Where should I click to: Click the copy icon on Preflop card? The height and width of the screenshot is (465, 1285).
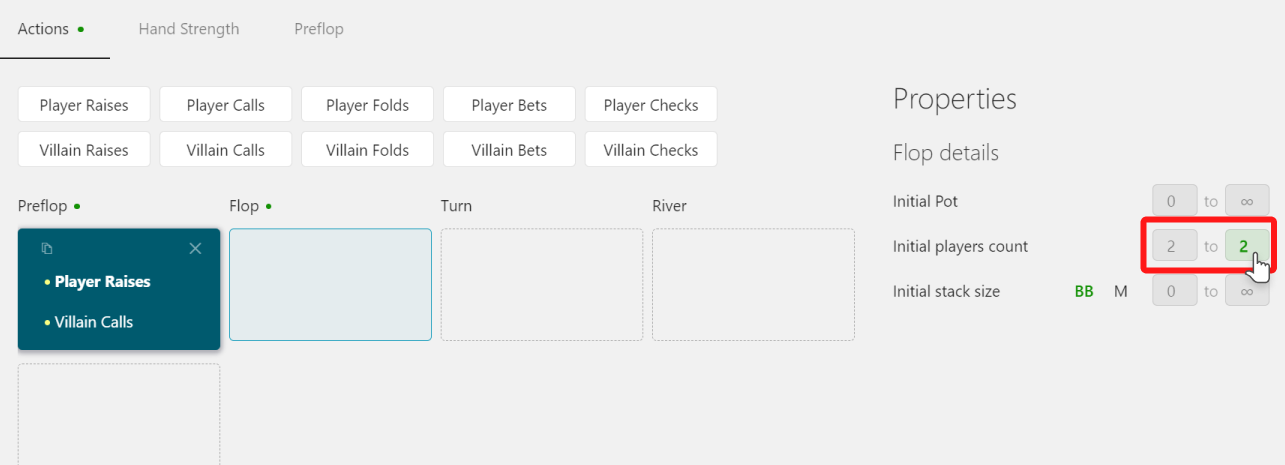[x=47, y=248]
